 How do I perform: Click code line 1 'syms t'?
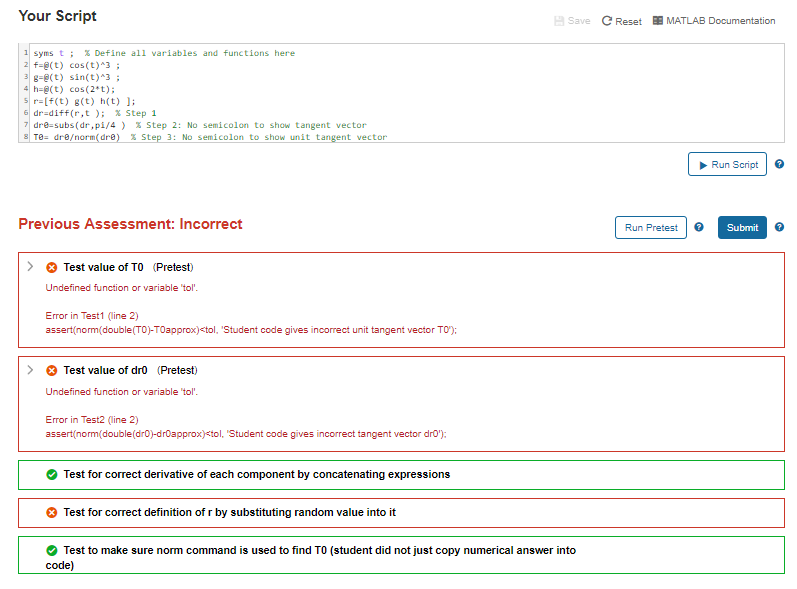tap(164, 53)
